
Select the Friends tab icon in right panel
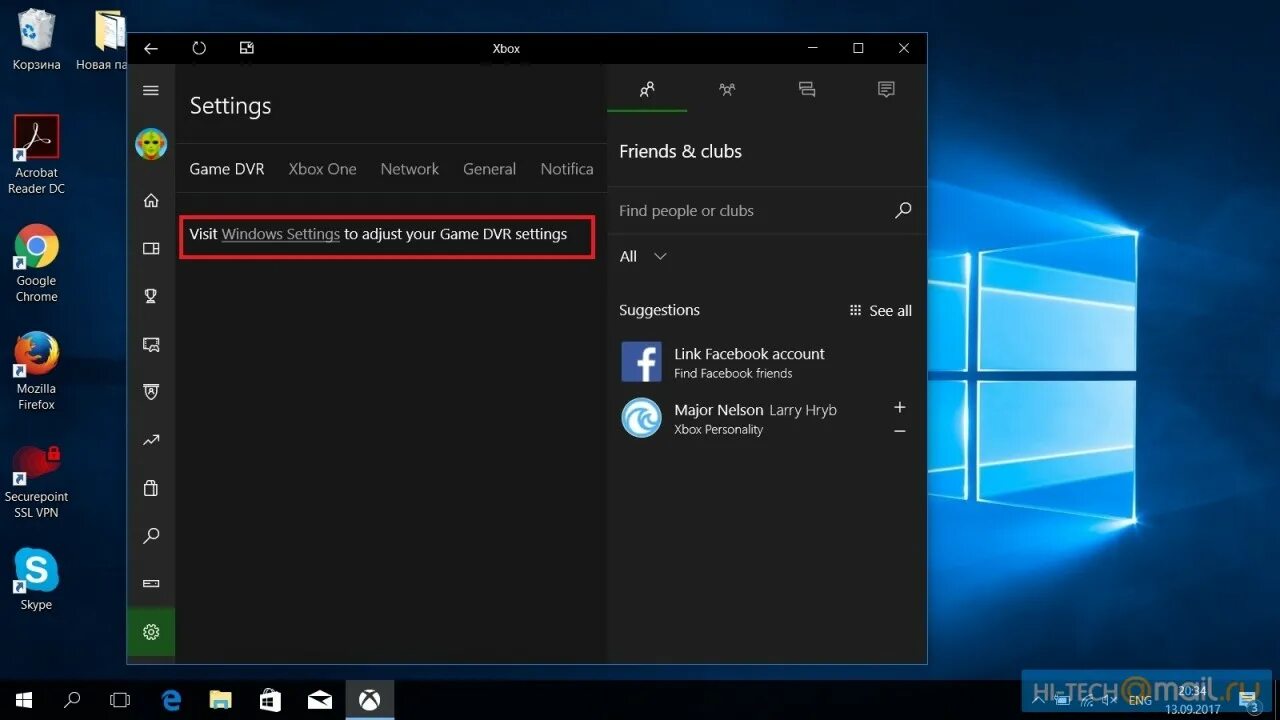tap(647, 89)
